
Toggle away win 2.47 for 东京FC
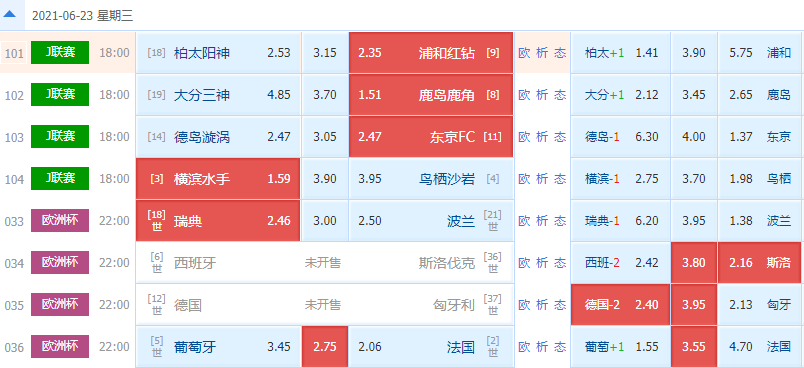[x=431, y=137]
